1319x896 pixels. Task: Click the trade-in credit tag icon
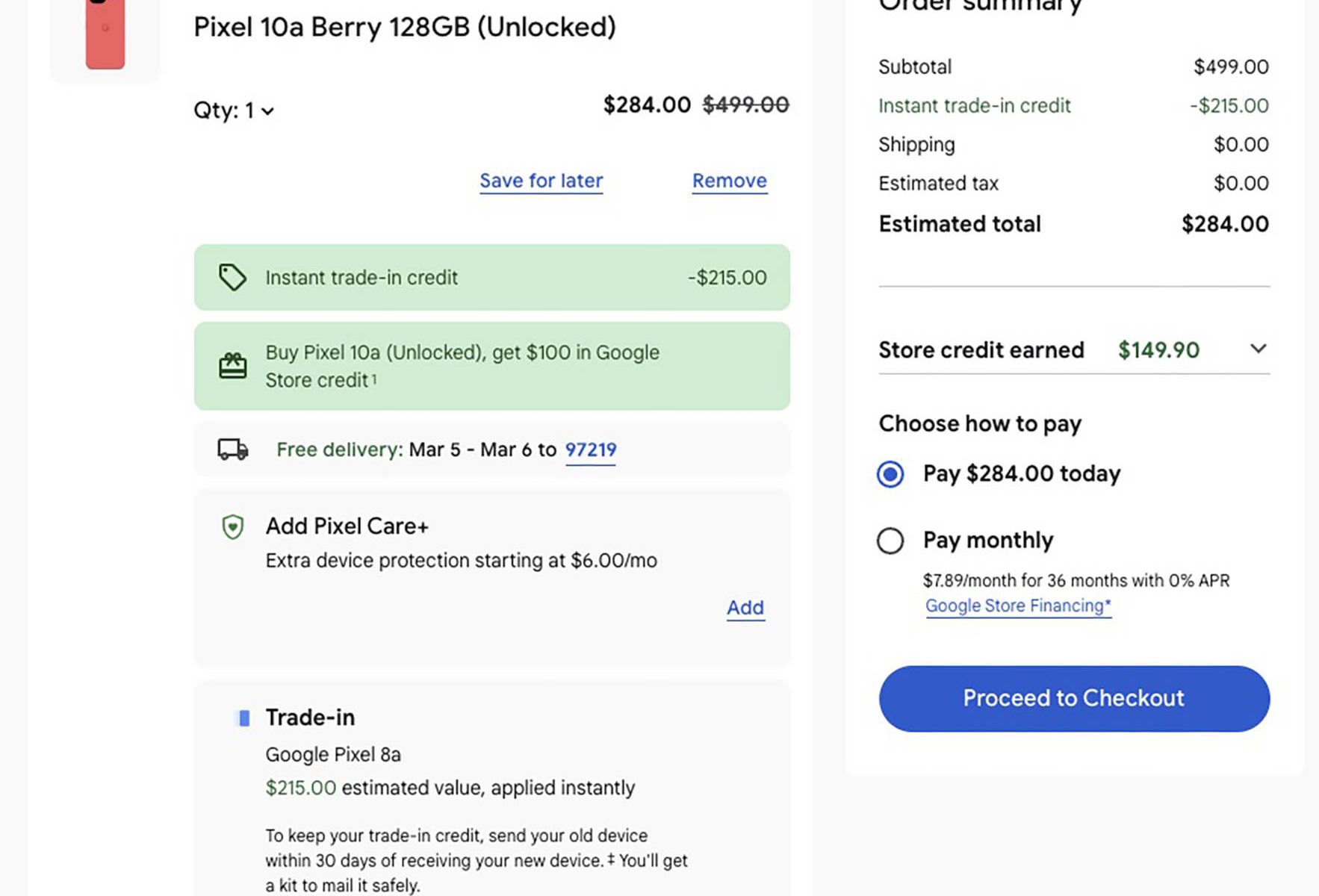click(x=232, y=277)
